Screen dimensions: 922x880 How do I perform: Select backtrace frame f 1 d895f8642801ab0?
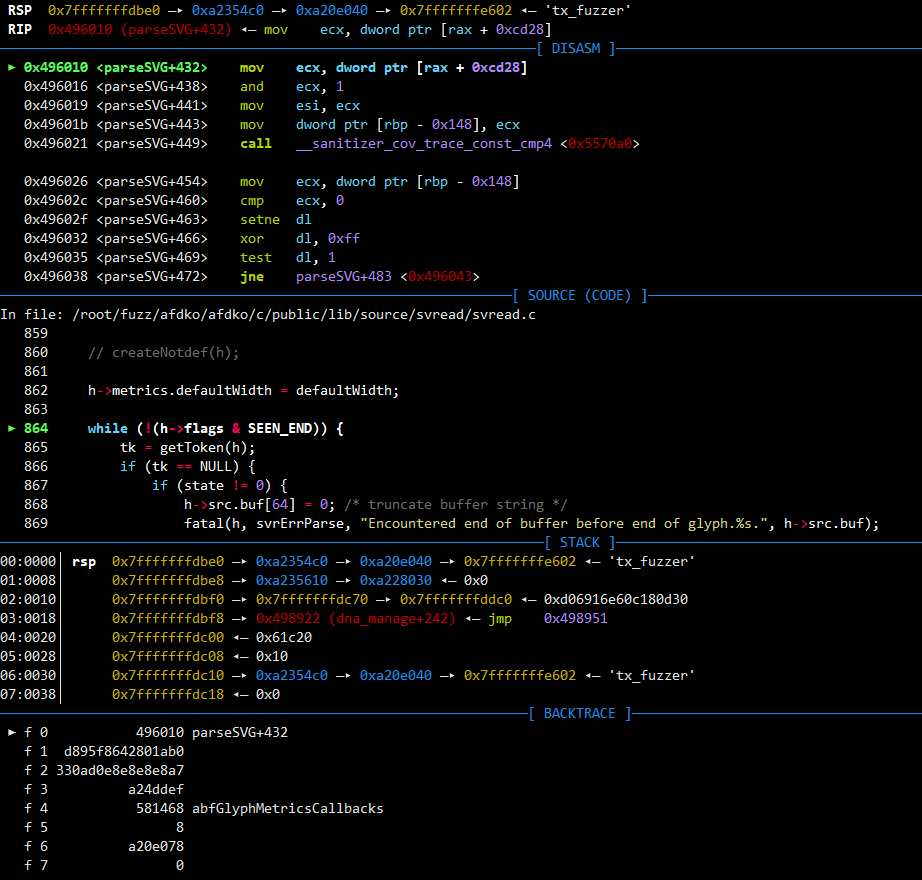[103, 751]
